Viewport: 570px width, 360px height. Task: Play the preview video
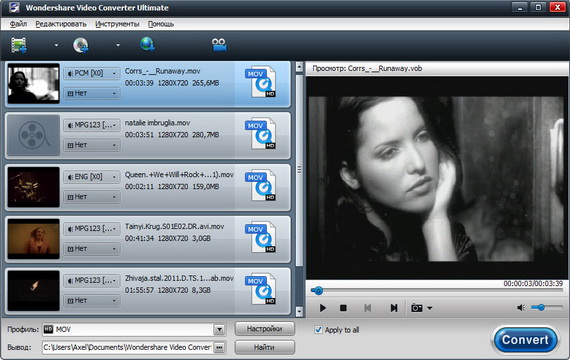[322, 308]
